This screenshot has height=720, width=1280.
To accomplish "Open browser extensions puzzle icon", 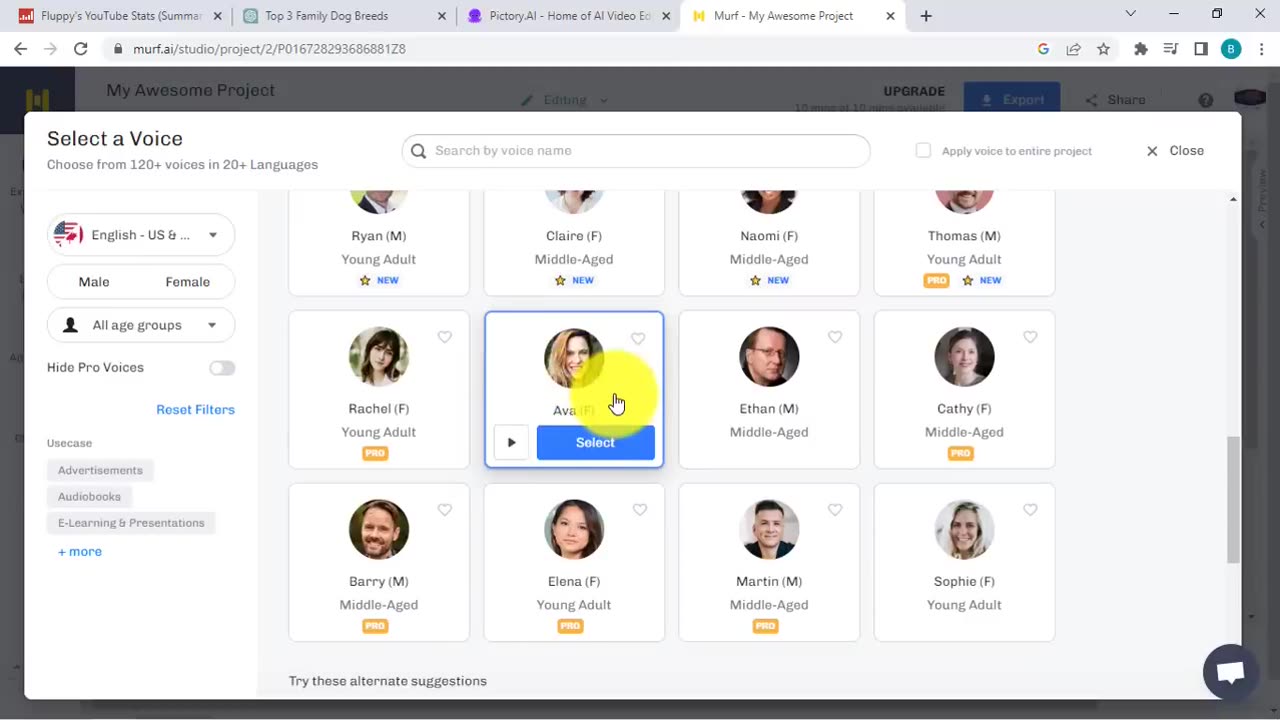I will (x=1141, y=49).
